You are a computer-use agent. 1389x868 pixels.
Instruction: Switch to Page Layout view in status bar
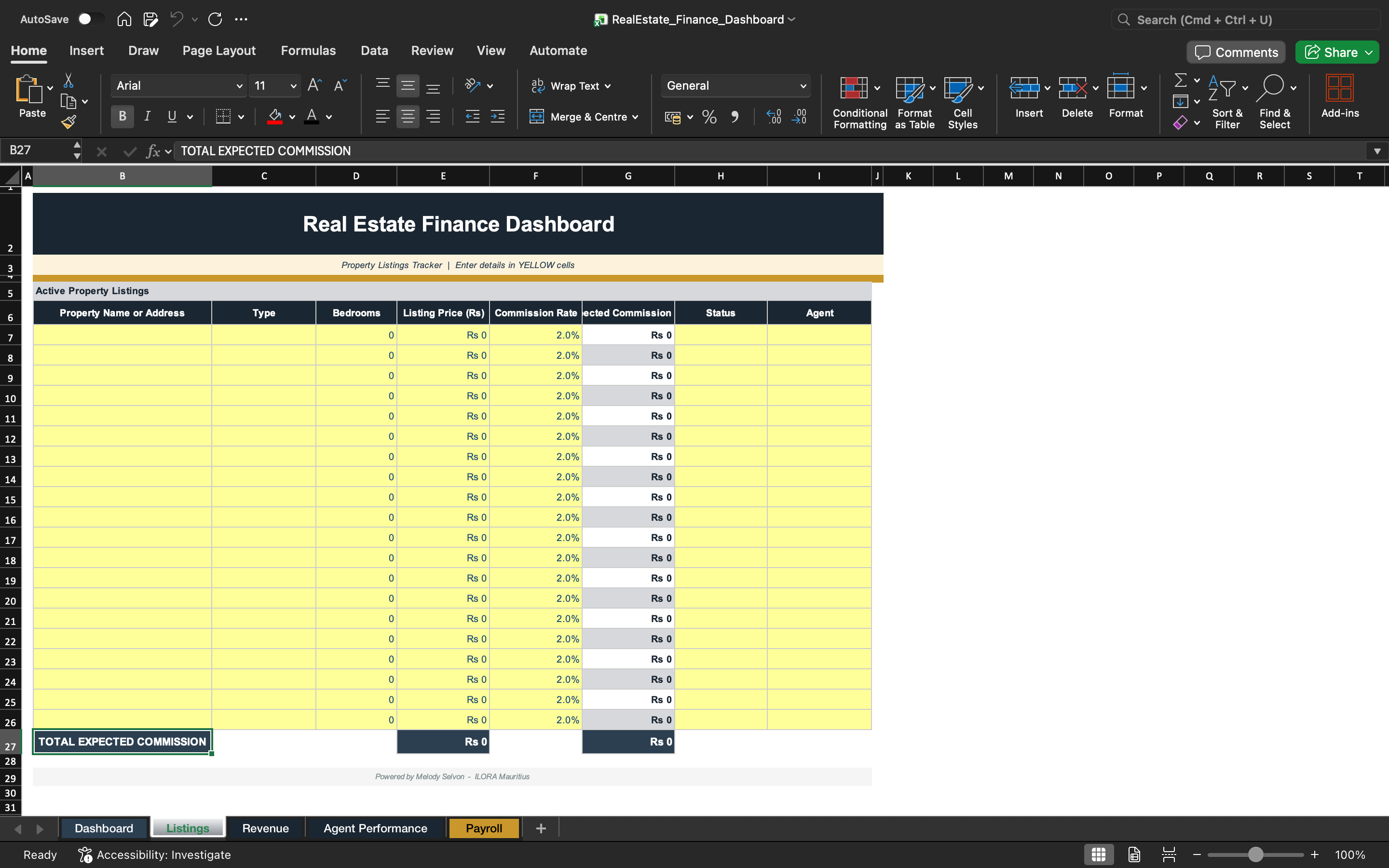click(1134, 855)
